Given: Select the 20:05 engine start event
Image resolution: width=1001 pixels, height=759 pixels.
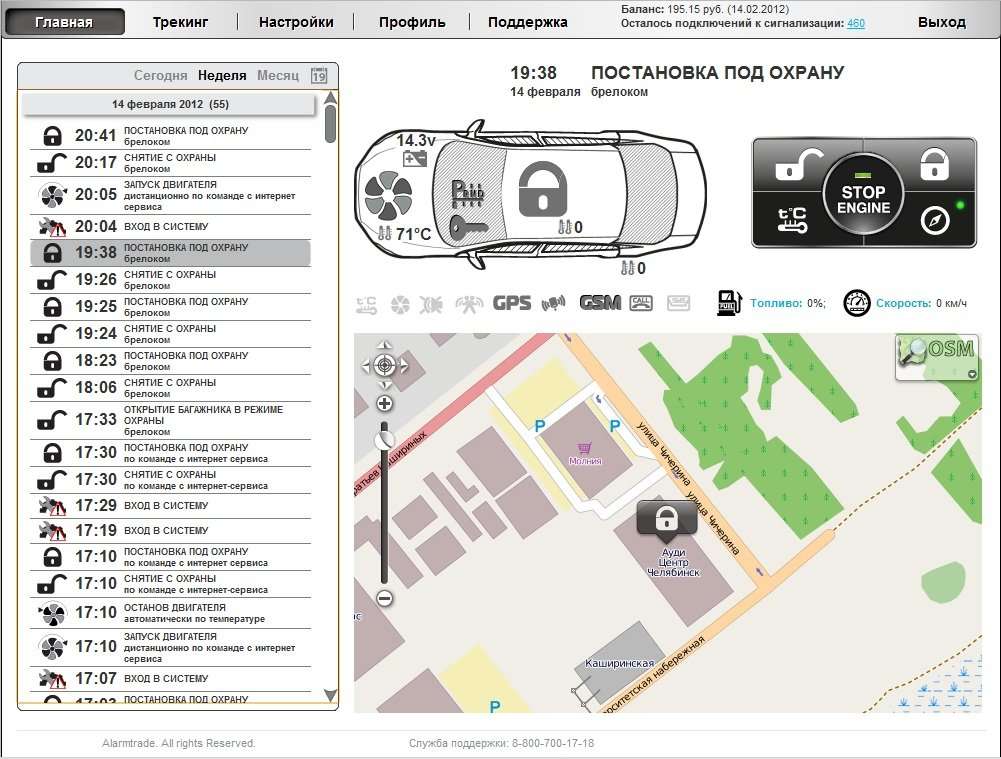Looking at the screenshot, I should (x=170, y=195).
